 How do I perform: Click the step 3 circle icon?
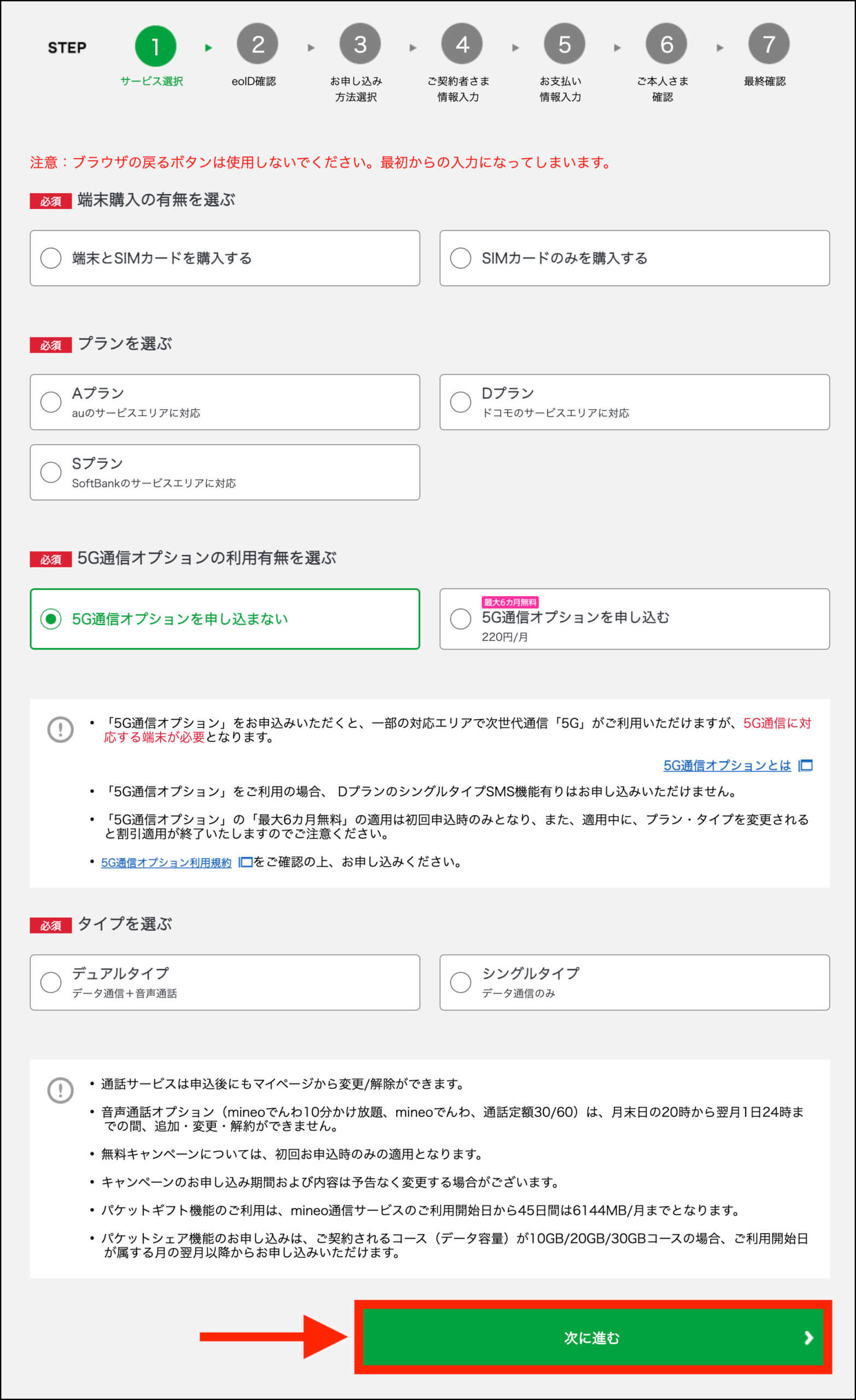pyautogui.click(x=360, y=44)
